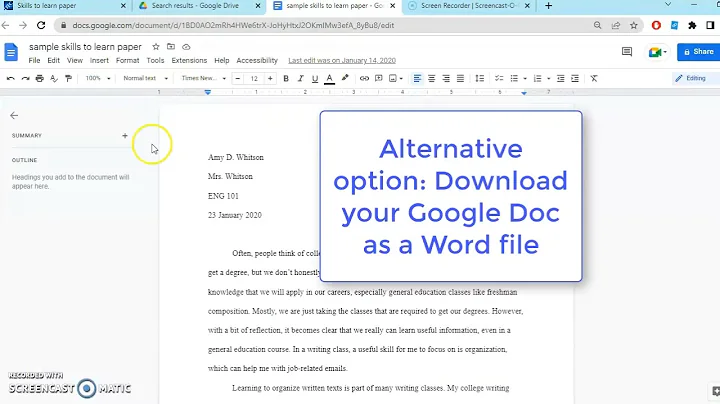Click the numbered list icon
This screenshot has width=720, height=404.
click(x=538, y=79)
